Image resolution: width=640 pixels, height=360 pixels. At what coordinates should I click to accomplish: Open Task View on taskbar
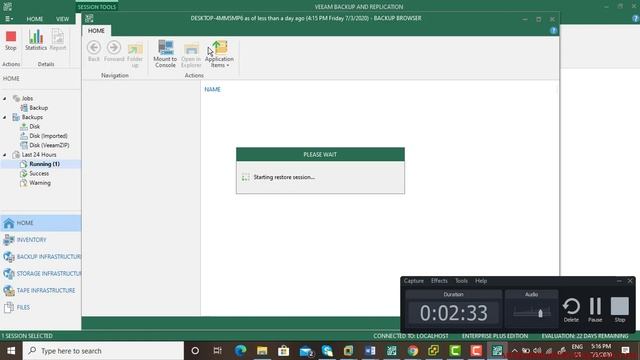coord(218,351)
